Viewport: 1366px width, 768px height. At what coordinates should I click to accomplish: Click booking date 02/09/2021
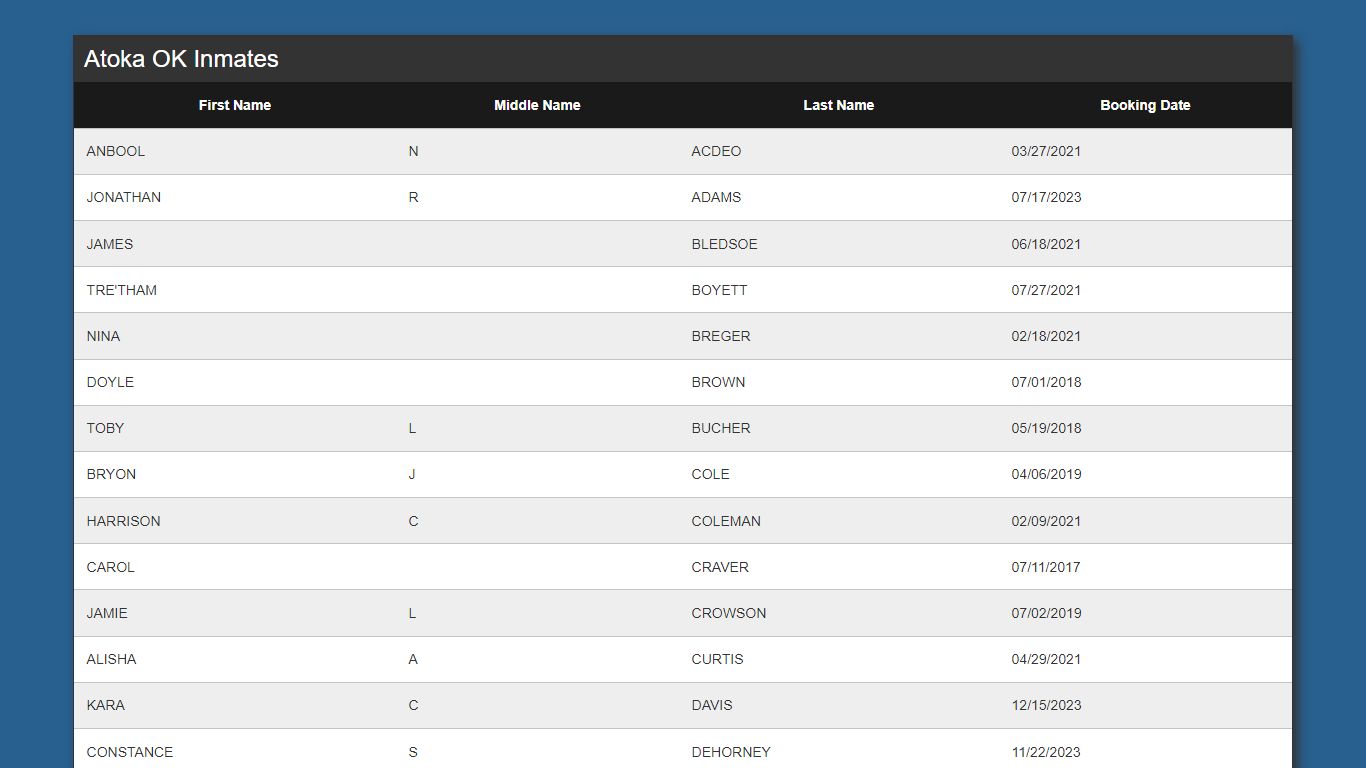(x=1046, y=521)
